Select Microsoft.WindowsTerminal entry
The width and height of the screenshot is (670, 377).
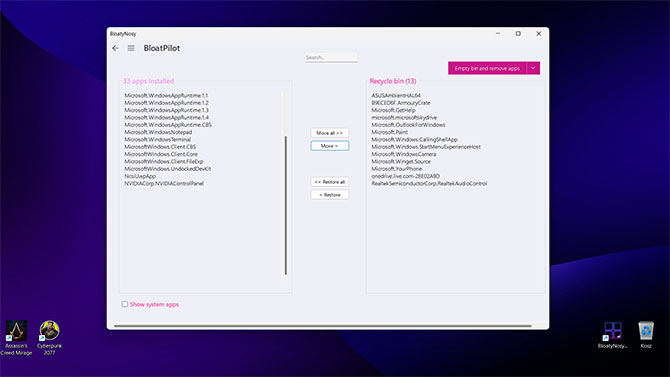pos(157,139)
